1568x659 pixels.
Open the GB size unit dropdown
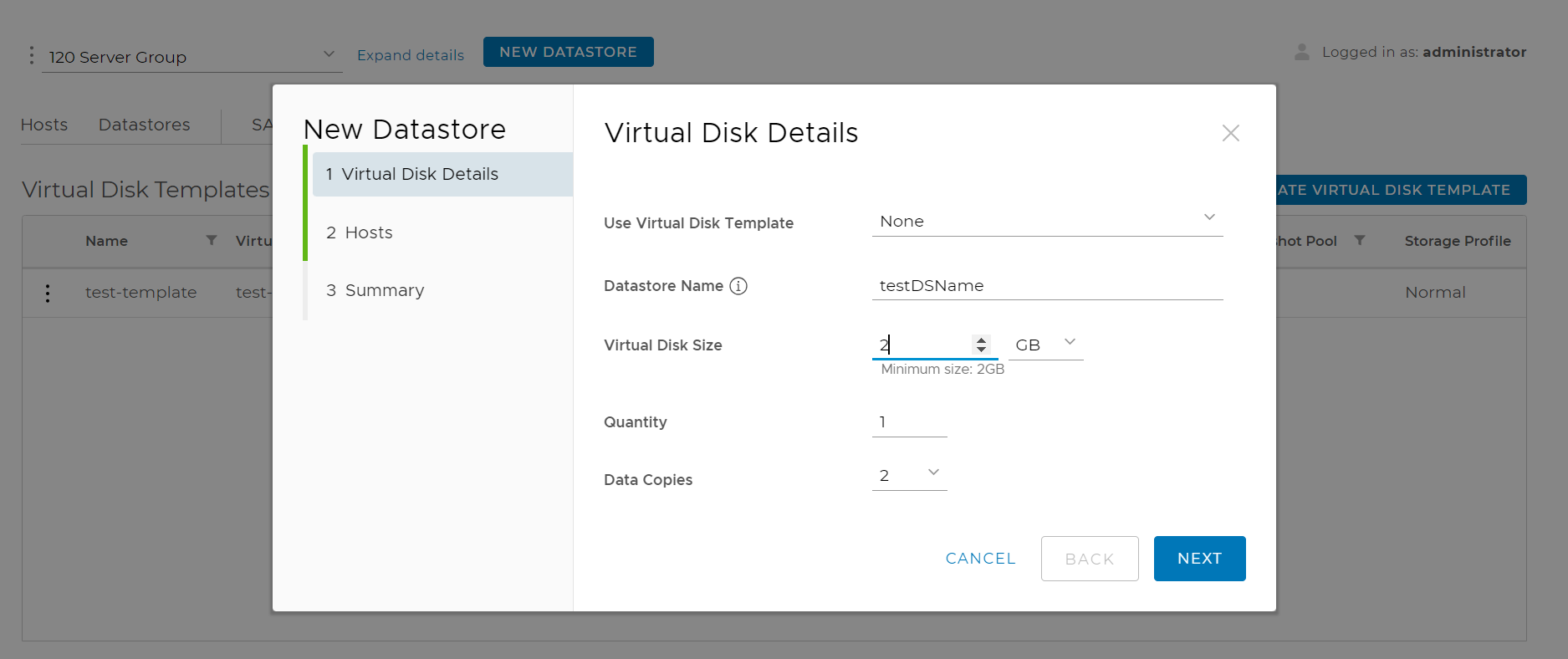coord(1045,345)
